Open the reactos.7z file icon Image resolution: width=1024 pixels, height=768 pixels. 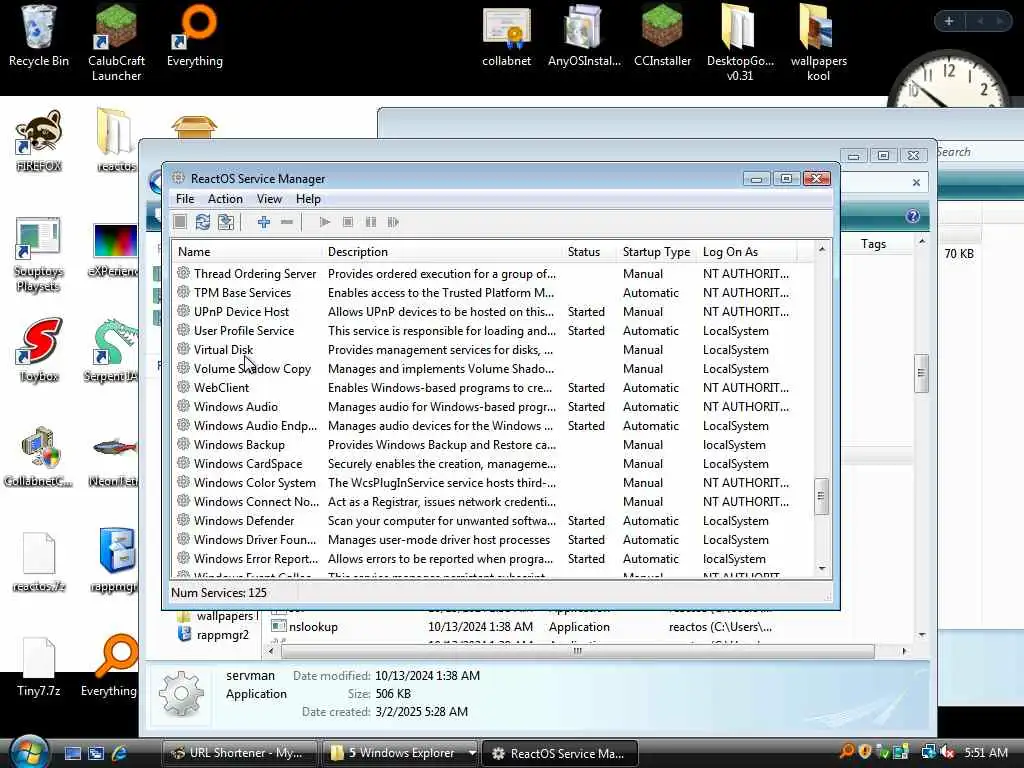click(x=39, y=562)
